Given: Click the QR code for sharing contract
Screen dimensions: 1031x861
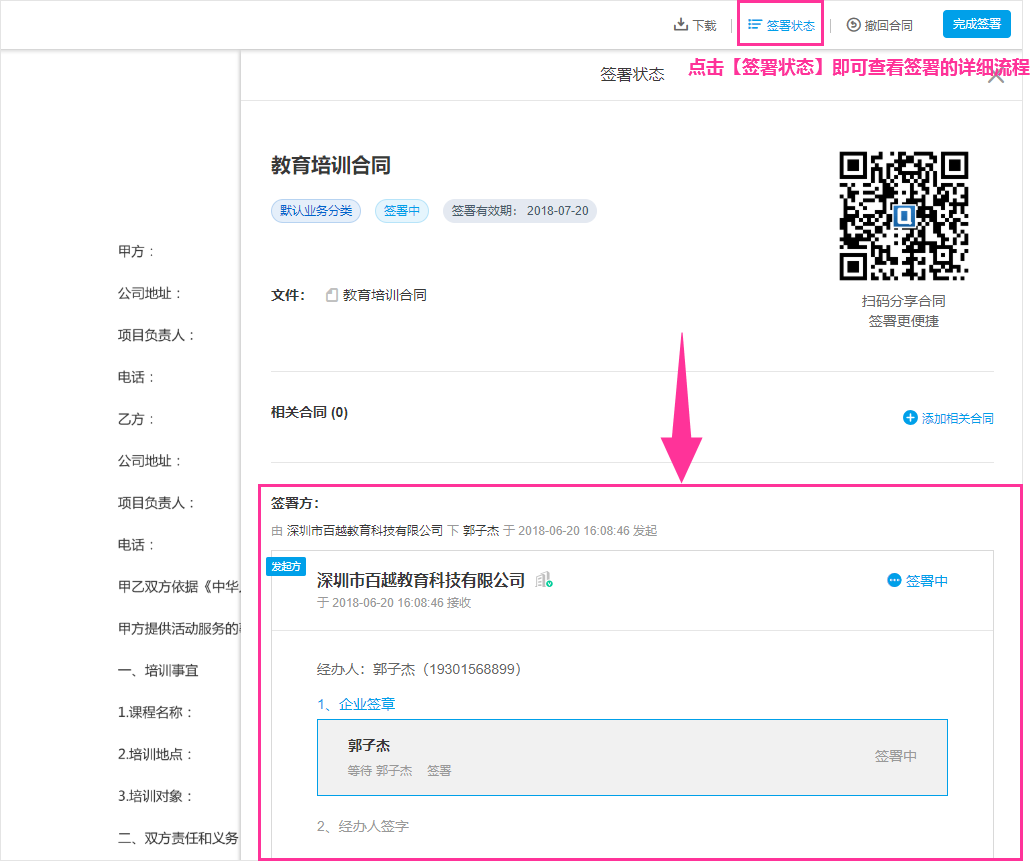Looking at the screenshot, I should [x=903, y=216].
